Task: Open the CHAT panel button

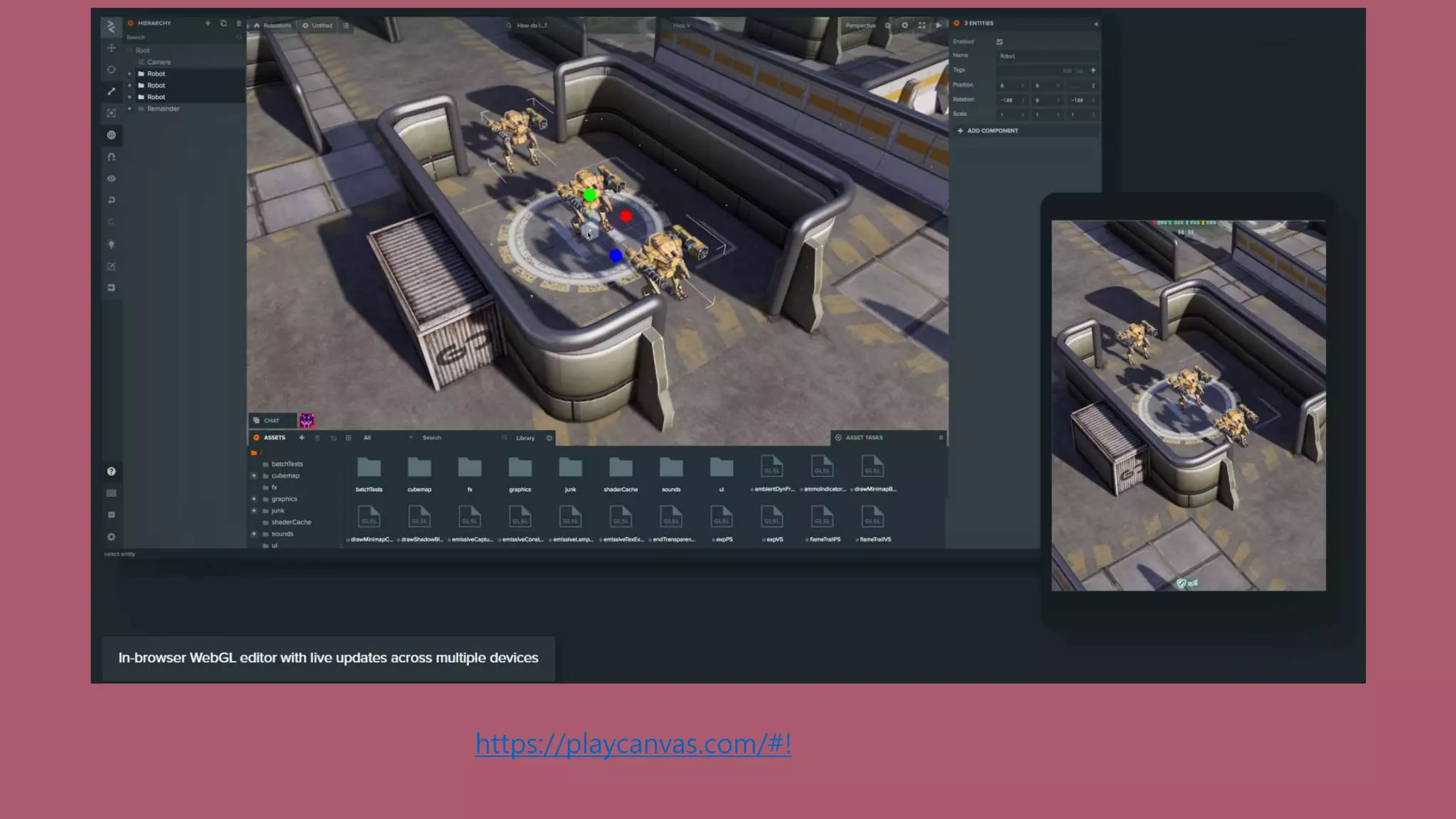Action: pos(272,420)
